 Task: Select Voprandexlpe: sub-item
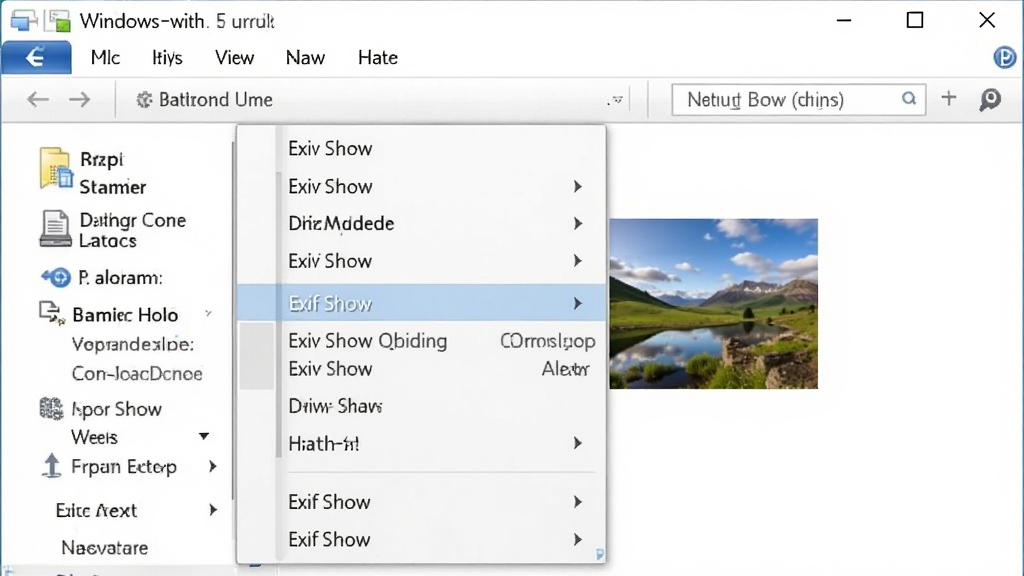pyautogui.click(x=133, y=344)
